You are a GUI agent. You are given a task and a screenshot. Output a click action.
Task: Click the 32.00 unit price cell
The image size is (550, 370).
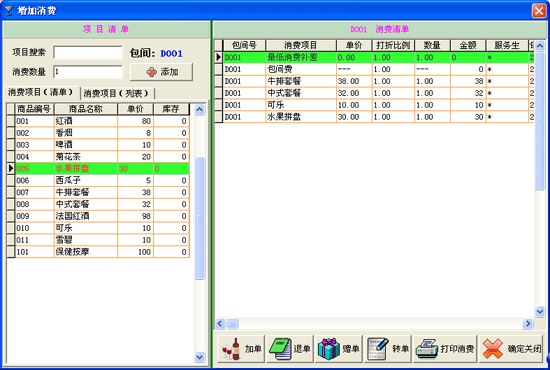[x=354, y=93]
